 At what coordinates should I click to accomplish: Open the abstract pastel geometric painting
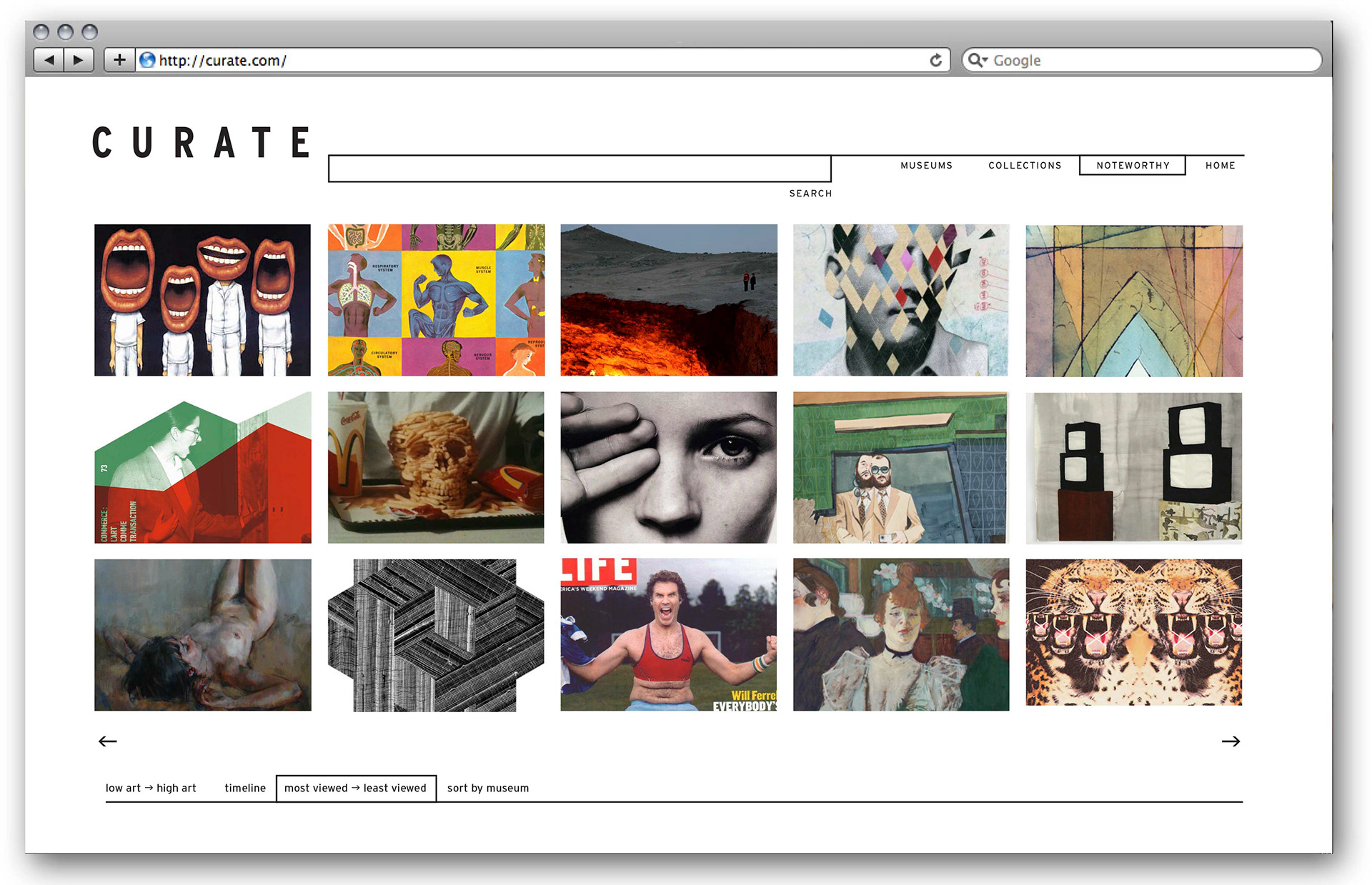[1134, 301]
